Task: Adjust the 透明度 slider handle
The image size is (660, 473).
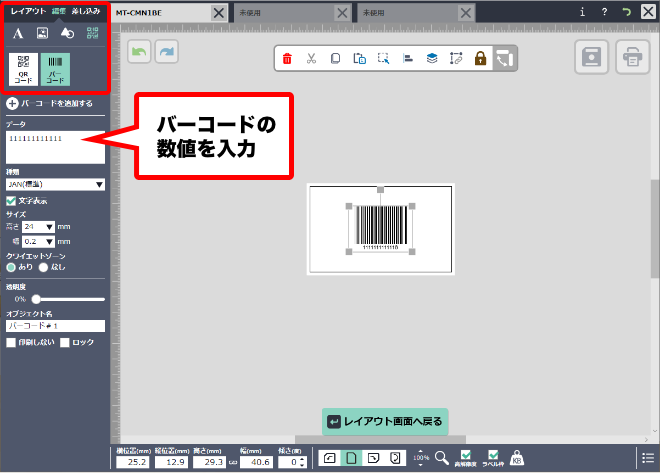Action: pyautogui.click(x=36, y=299)
